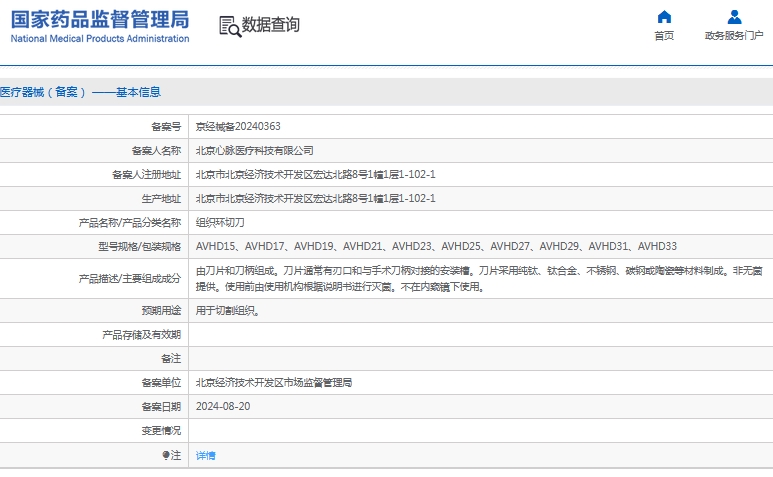Click the ●注 row label
Screen dimensions: 773x477
172,455
